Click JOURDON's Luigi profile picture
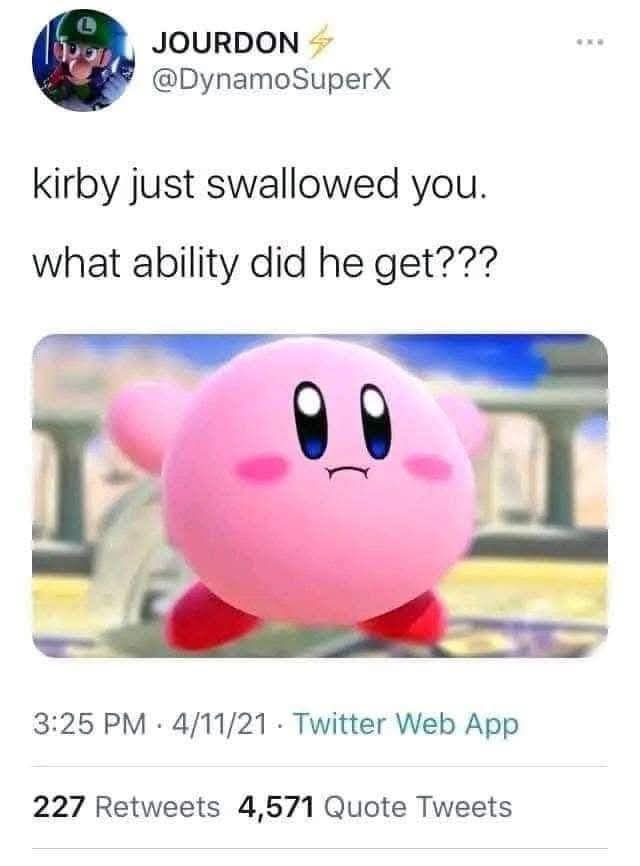Screen dimensions: 640x866 pyautogui.click(x=83, y=60)
